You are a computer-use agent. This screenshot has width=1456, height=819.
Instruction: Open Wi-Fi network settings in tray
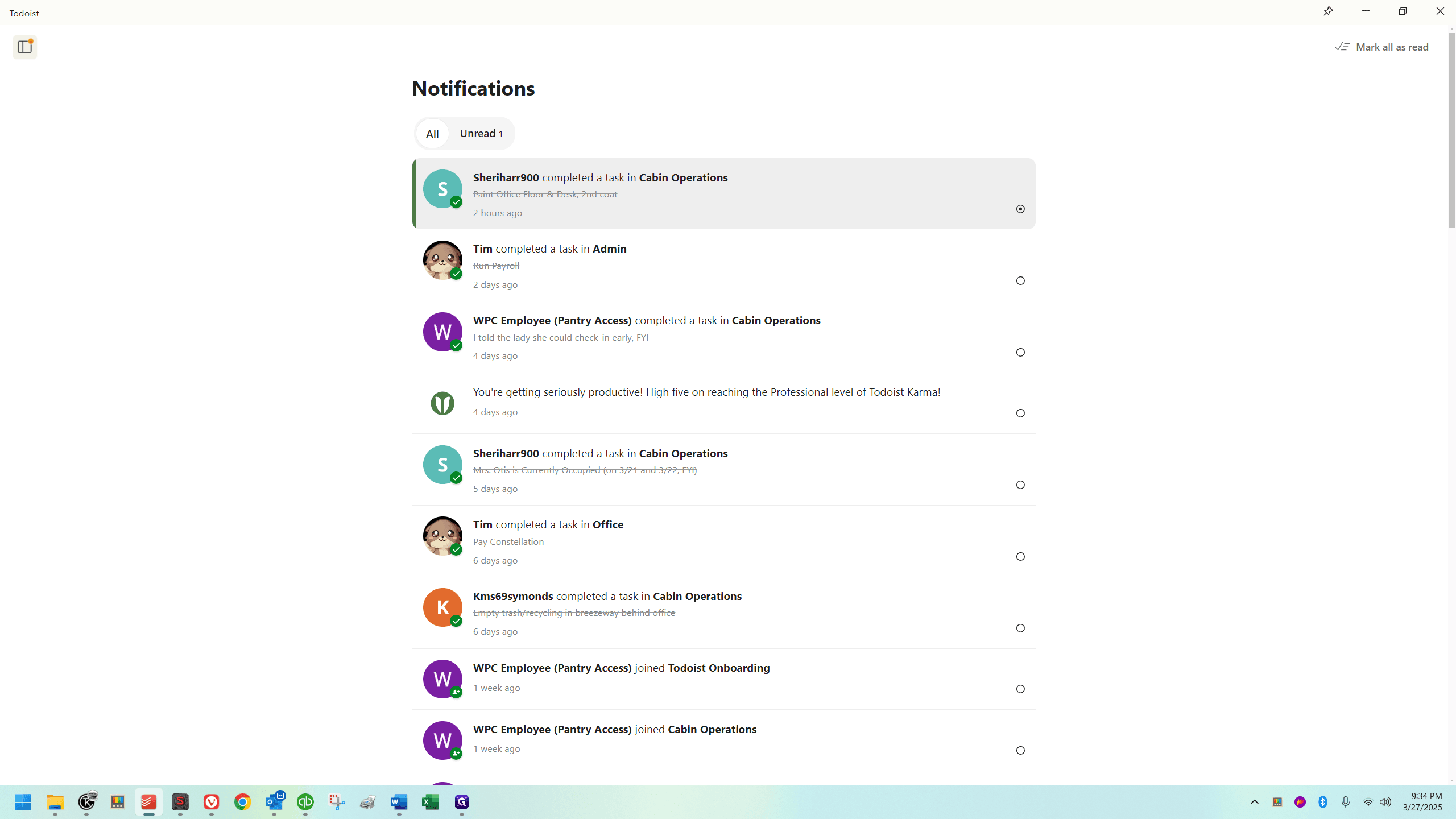click(x=1368, y=802)
